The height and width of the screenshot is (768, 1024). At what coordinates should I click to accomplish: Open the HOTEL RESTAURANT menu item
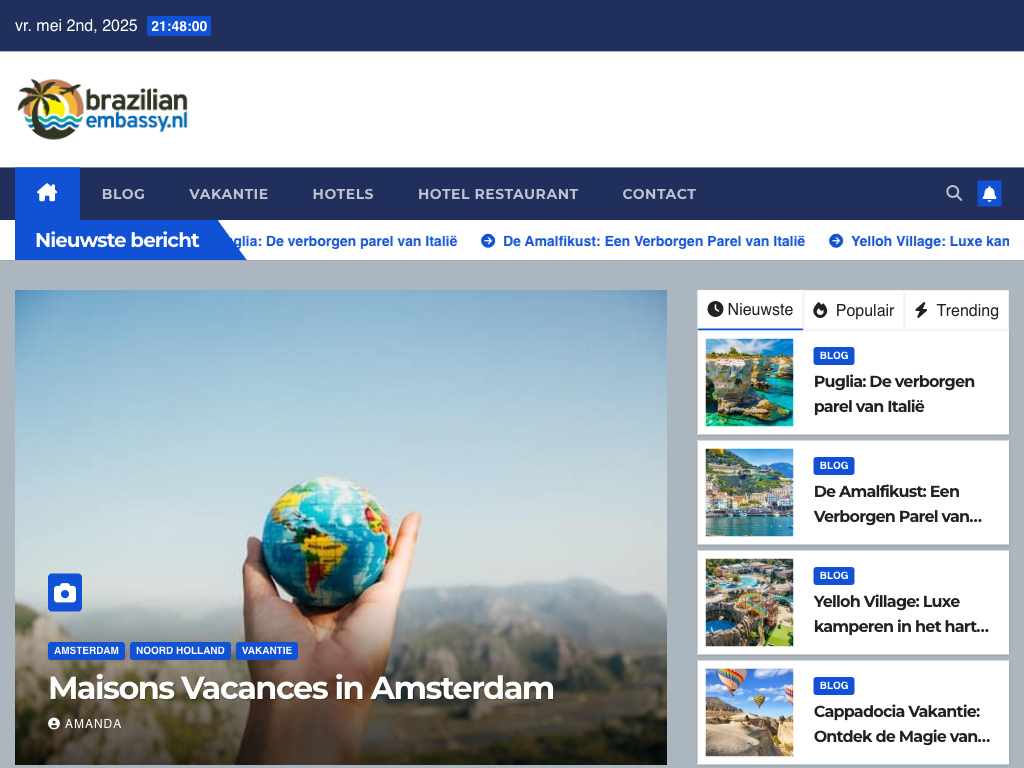[x=498, y=194]
